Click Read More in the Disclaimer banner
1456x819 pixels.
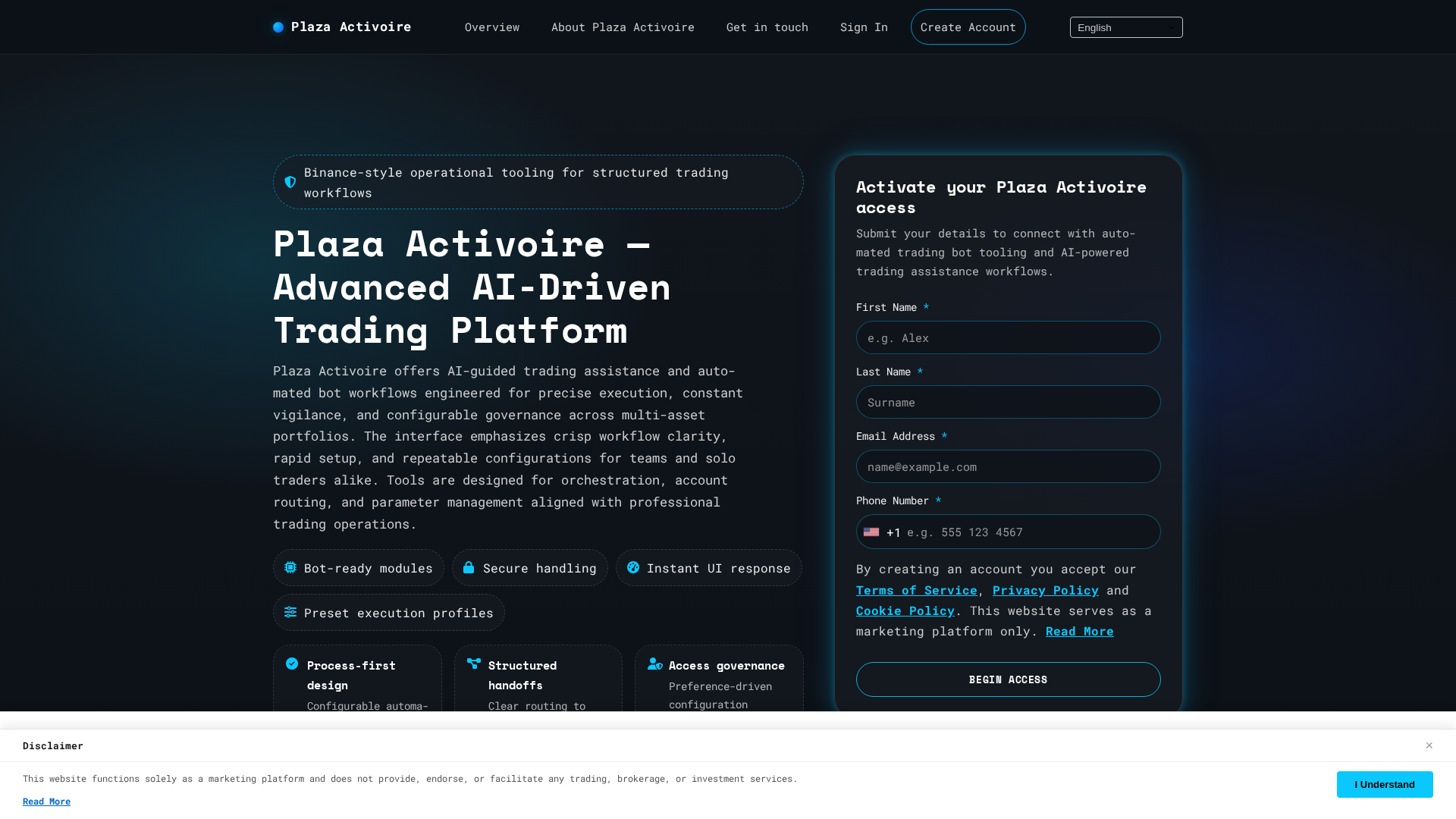coord(46,802)
